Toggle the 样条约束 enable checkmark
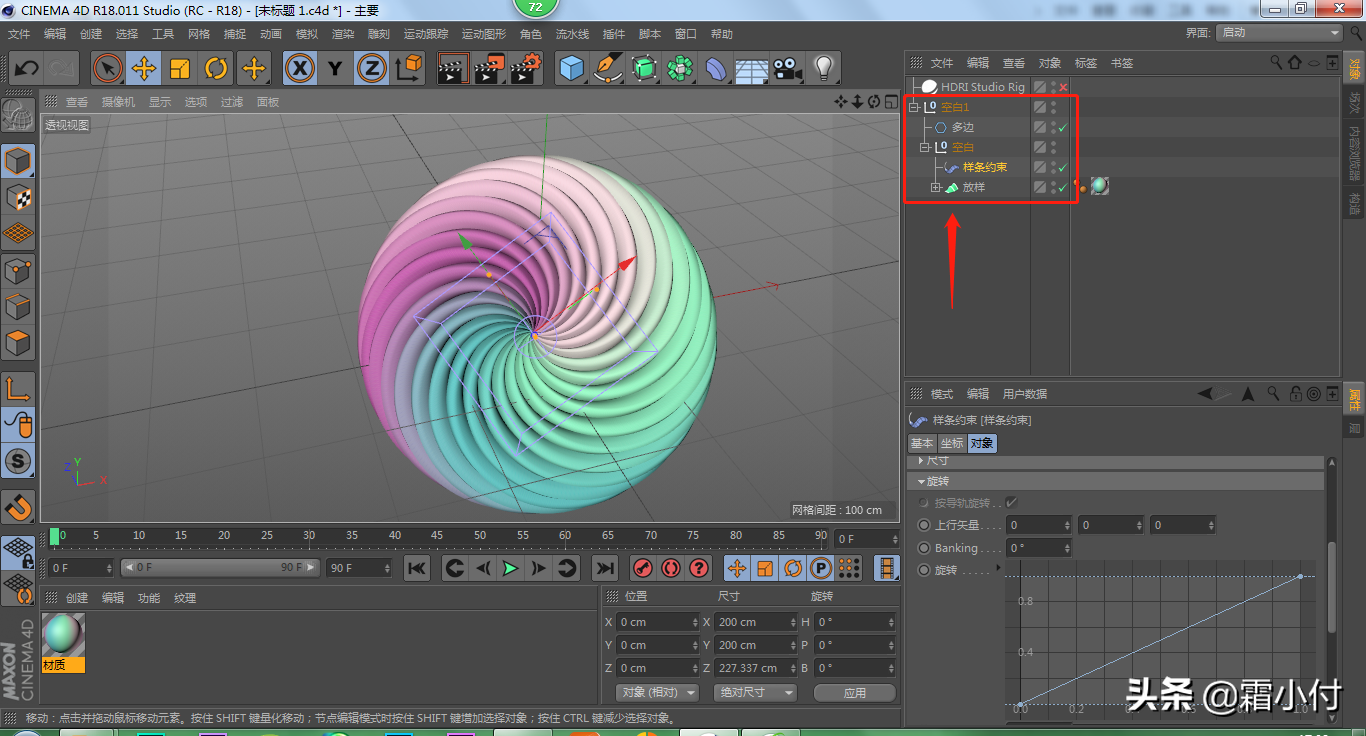Screen dimensions: 1366x736 [x=1063, y=168]
